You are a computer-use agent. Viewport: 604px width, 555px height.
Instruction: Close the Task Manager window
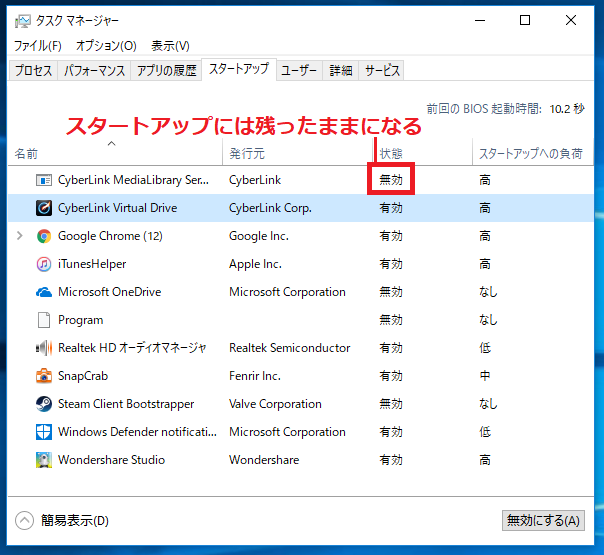click(571, 20)
